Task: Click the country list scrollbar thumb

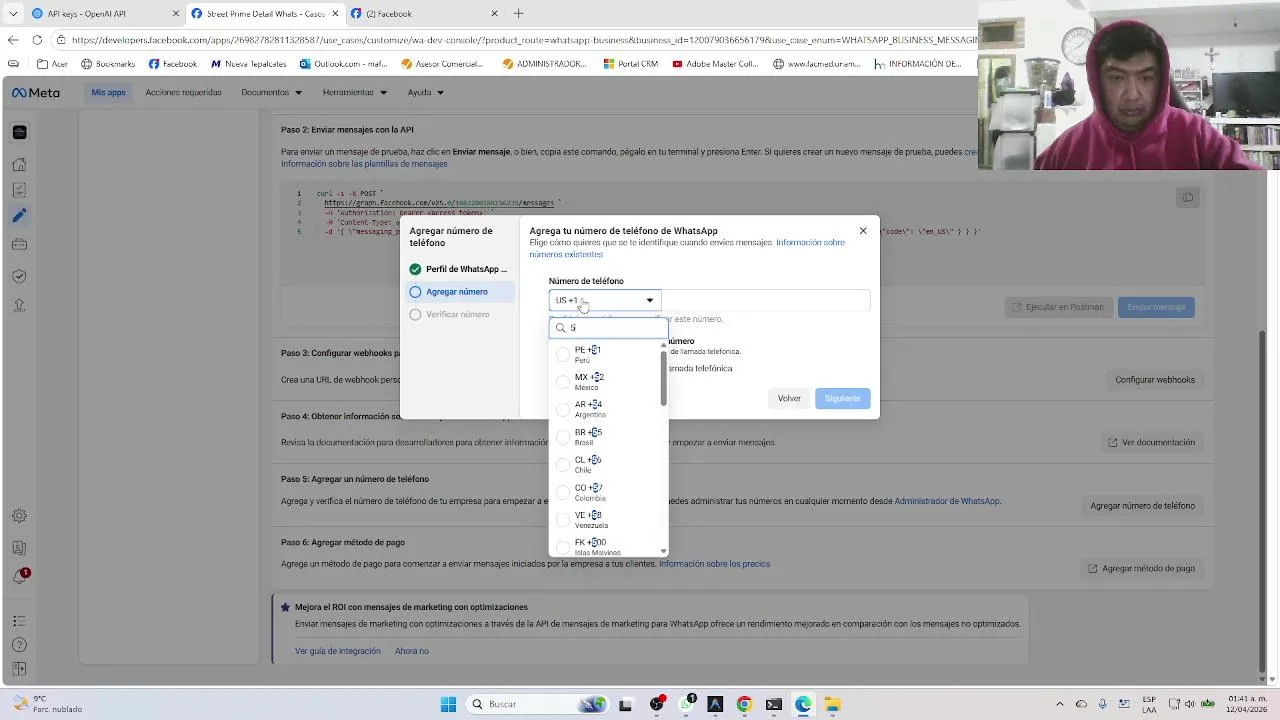Action: [x=663, y=379]
